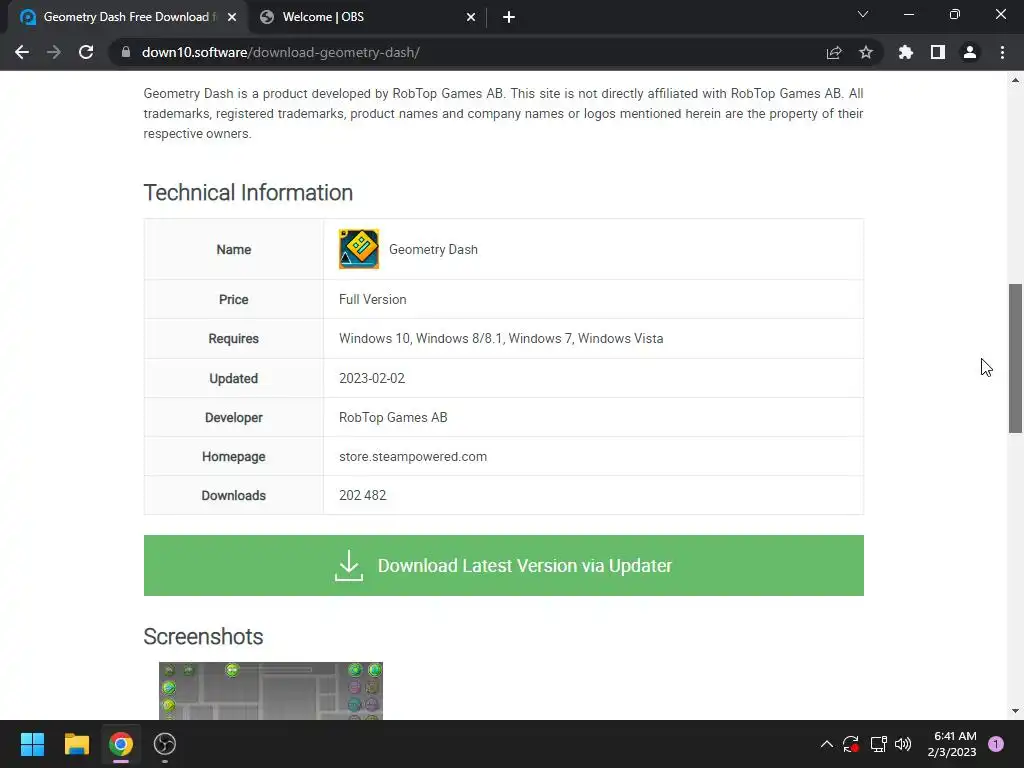1024x768 pixels.
Task: Close the Welcome OBS tab
Action: (471, 17)
